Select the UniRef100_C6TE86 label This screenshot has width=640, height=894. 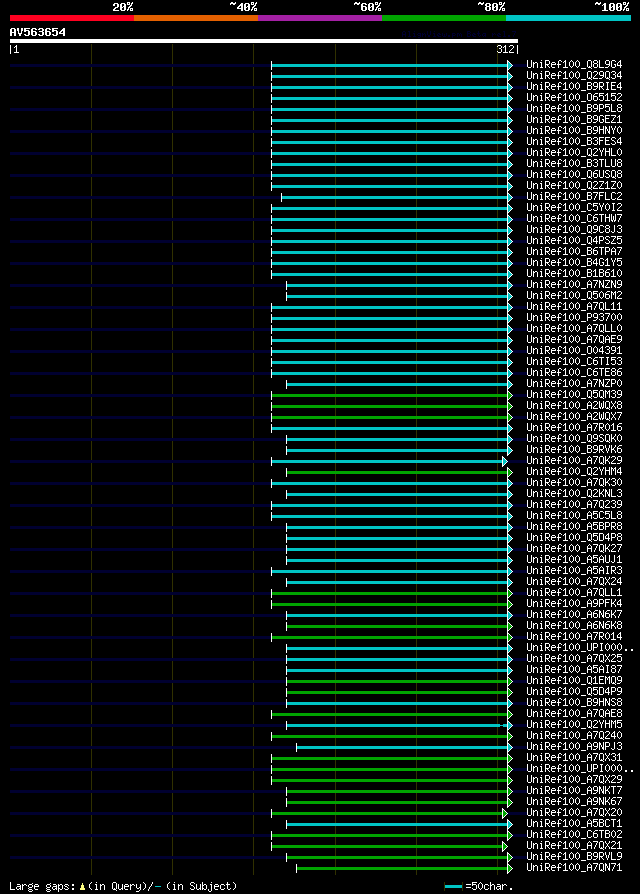pos(574,373)
